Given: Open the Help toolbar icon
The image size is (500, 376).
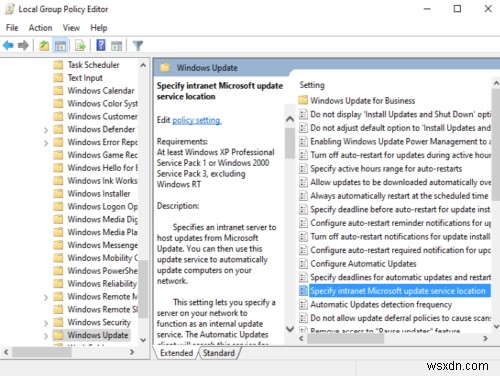Looking at the screenshot, I should 101,45.
